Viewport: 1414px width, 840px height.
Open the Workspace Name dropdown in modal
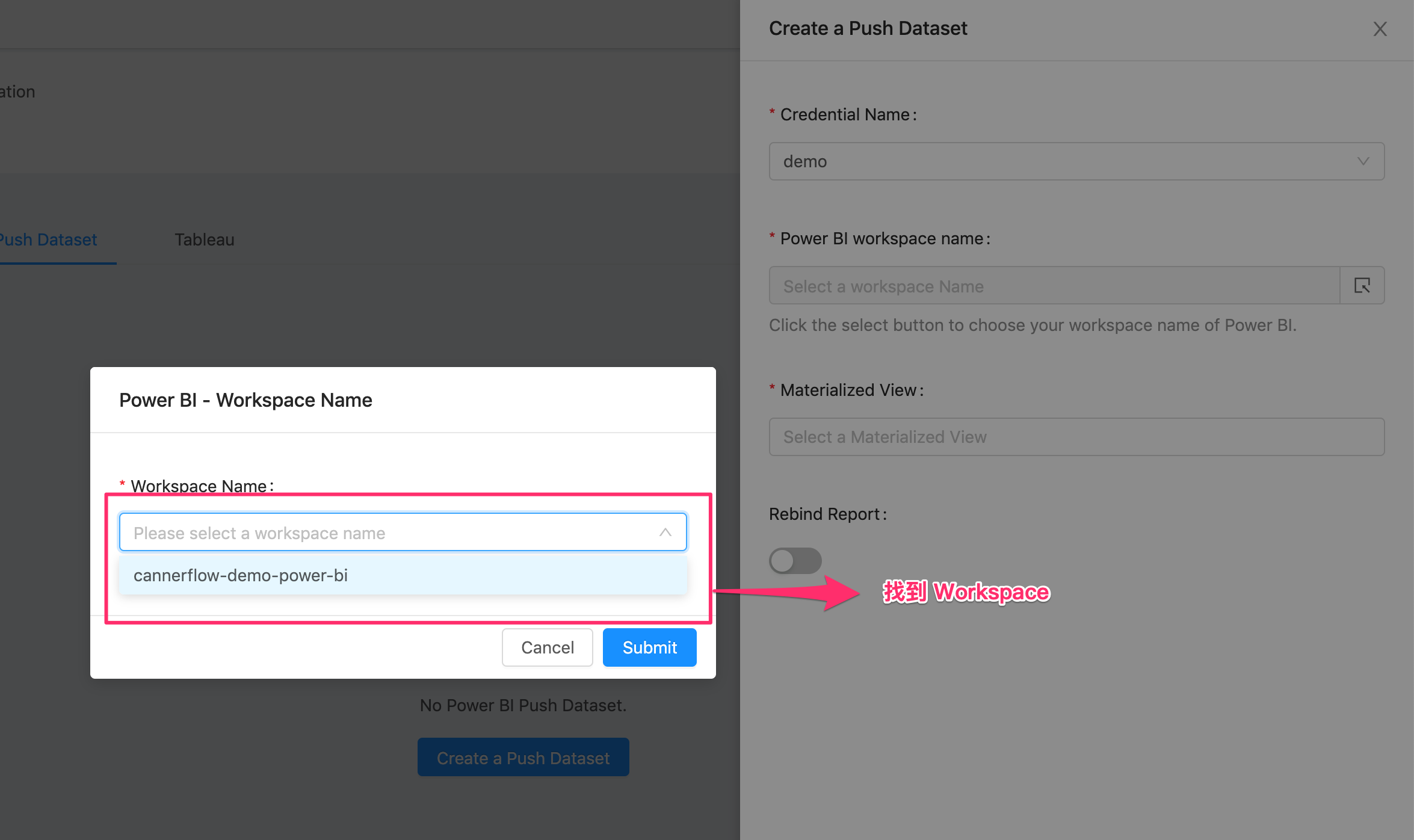pos(403,532)
